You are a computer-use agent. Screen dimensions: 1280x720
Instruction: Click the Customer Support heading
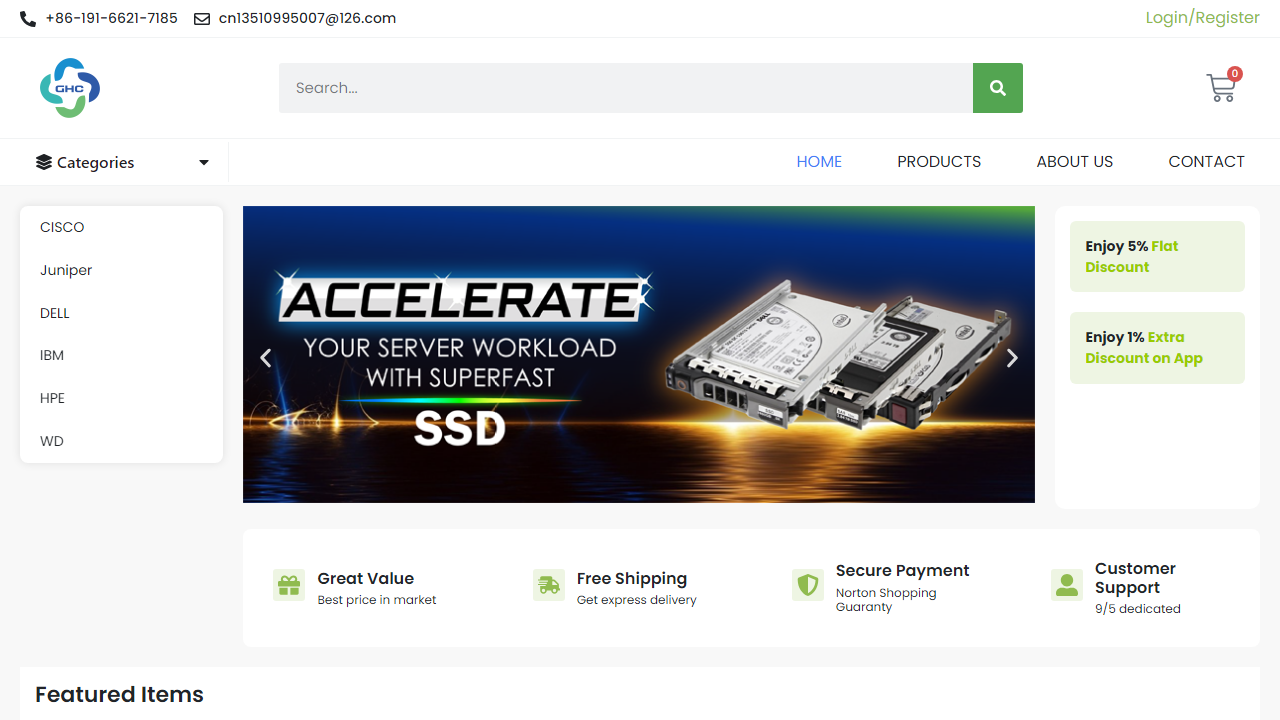pyautogui.click(x=1135, y=578)
